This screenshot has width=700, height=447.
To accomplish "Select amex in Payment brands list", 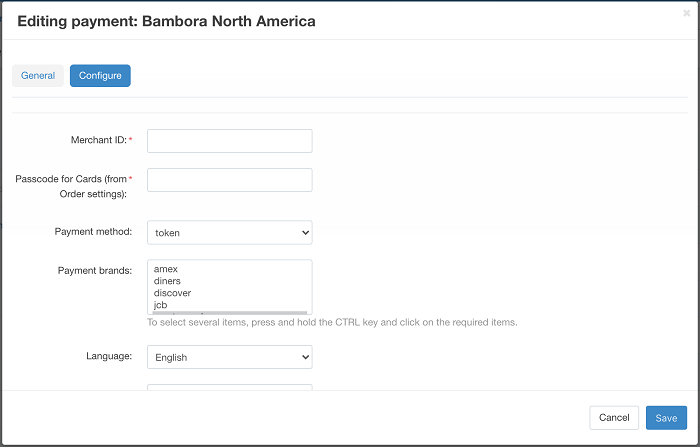I will [x=166, y=270].
